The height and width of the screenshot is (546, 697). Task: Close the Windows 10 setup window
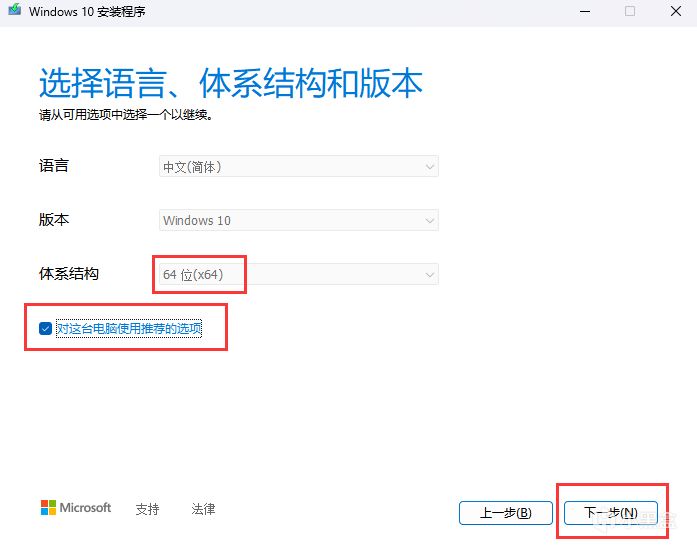tap(676, 11)
